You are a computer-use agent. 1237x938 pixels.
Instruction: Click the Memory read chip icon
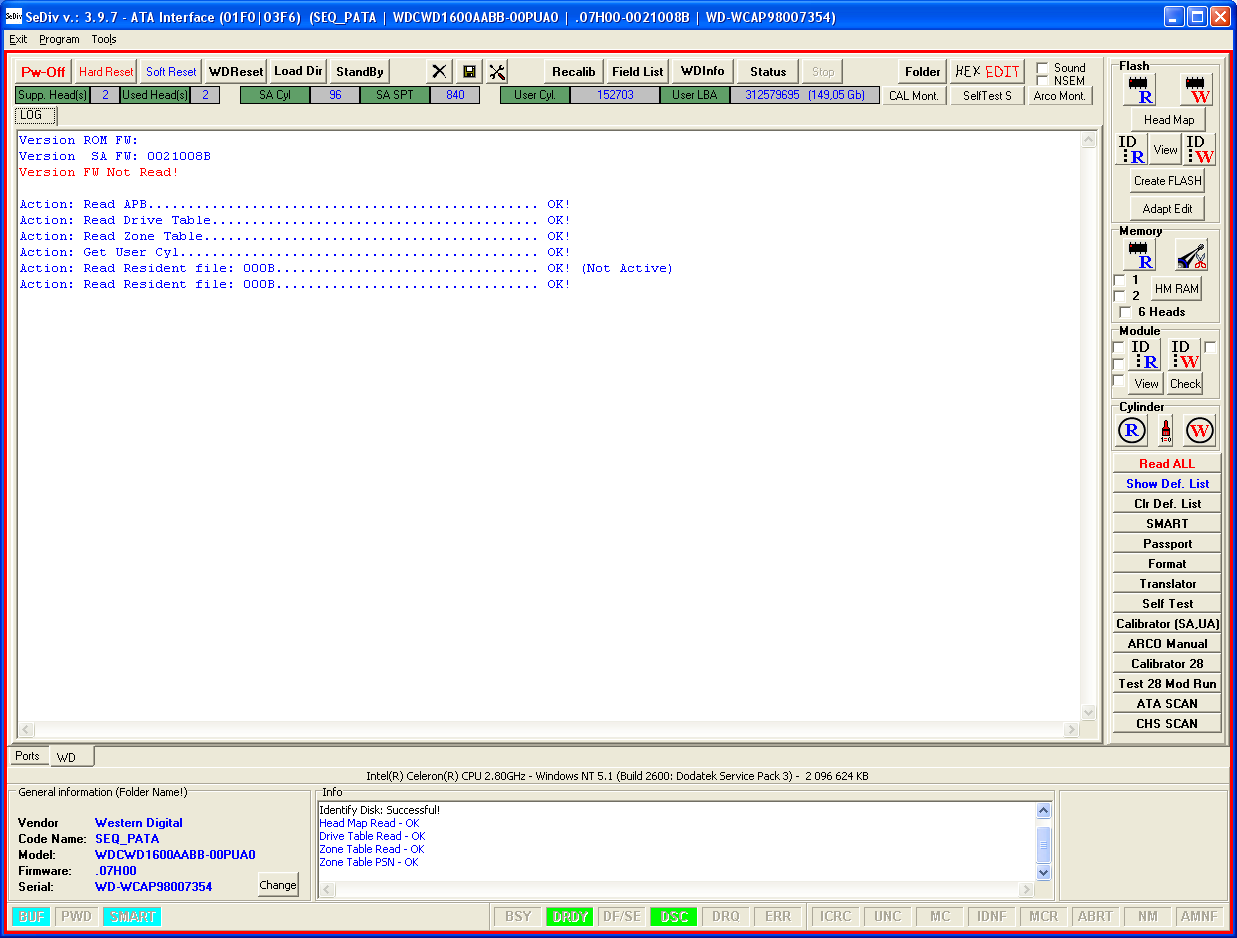(1139, 254)
